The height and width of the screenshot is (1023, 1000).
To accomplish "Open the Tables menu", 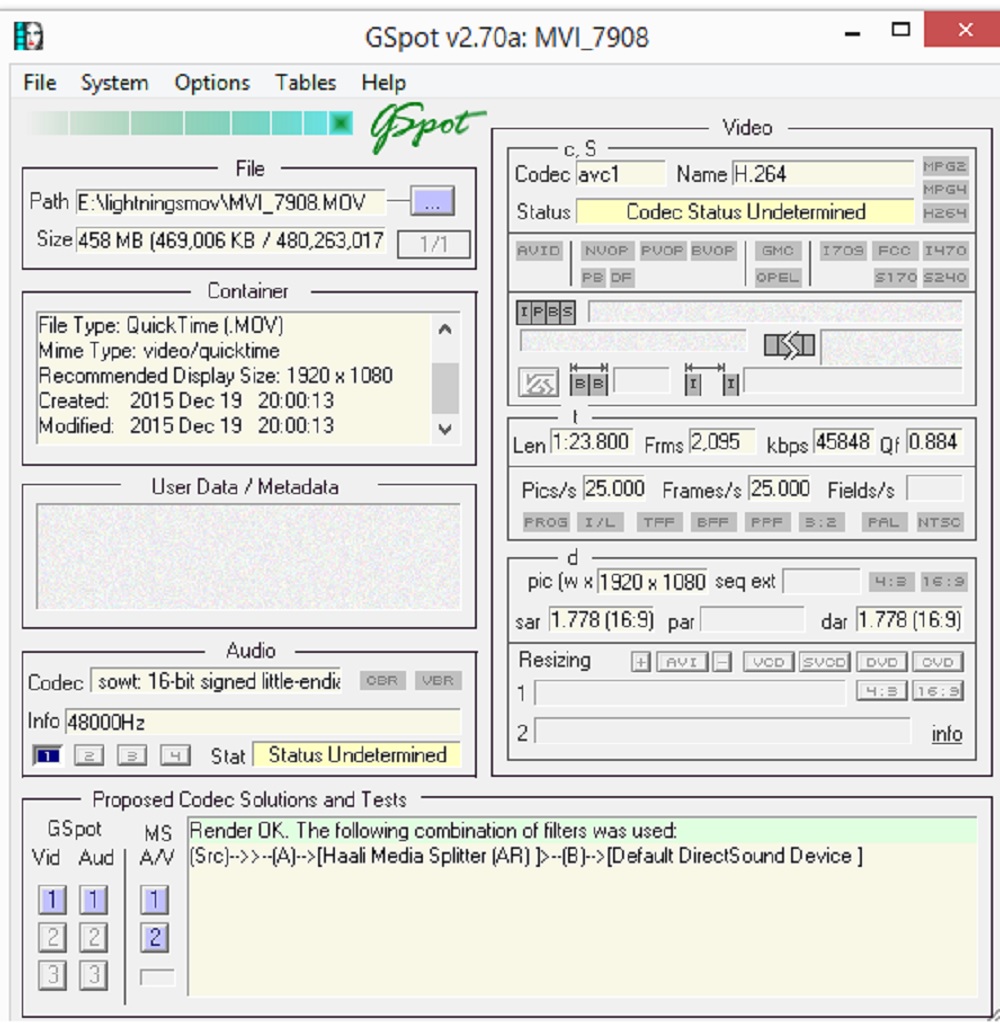I will 305,83.
